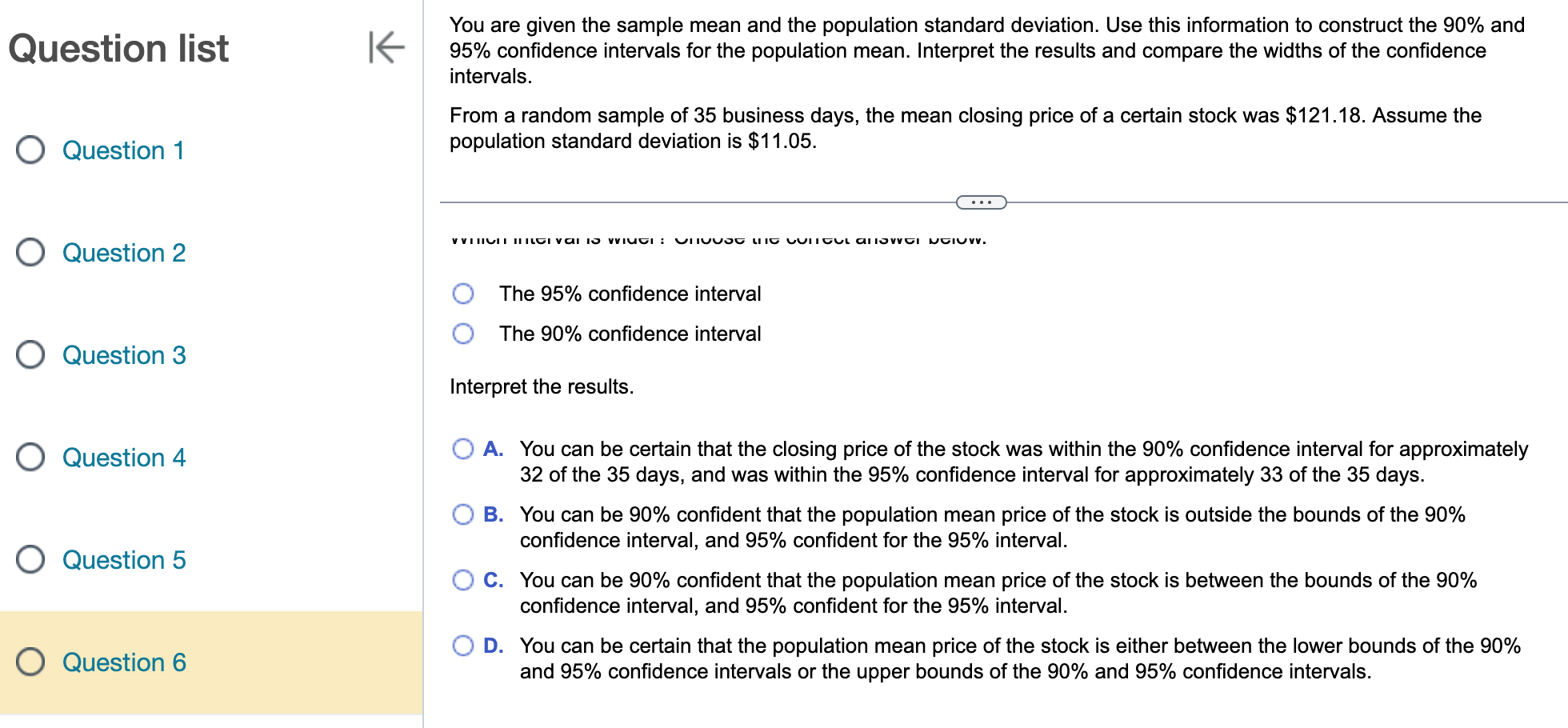Select the 95% confidence interval option
The image size is (1568, 728).
[x=463, y=294]
